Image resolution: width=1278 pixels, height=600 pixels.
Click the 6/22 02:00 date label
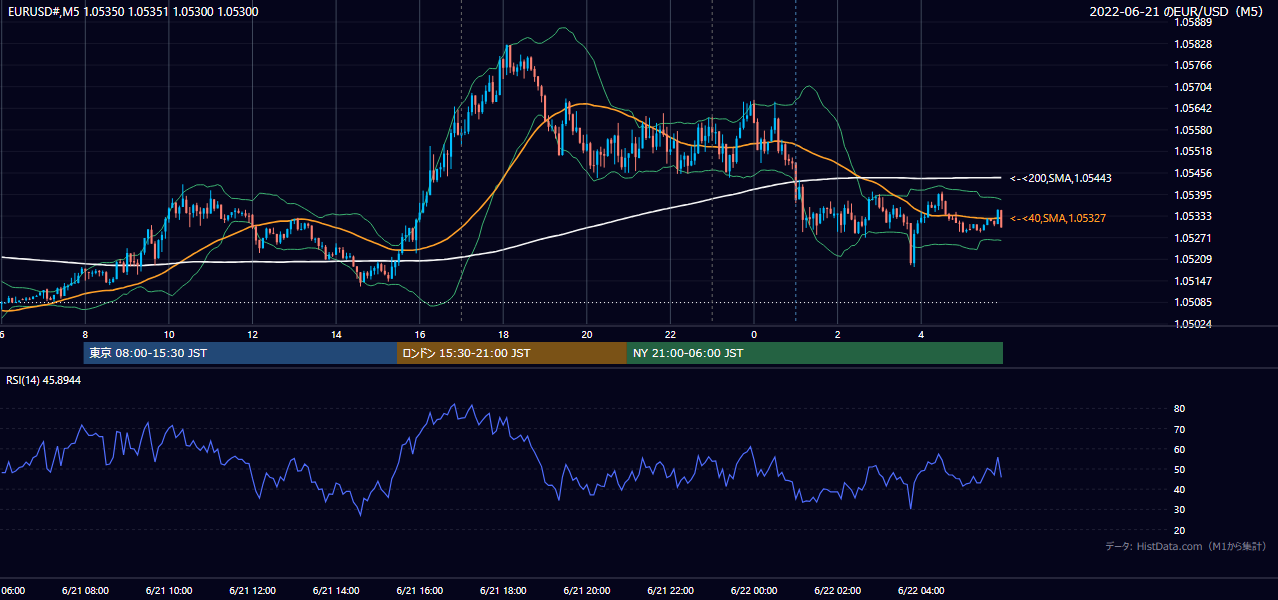[x=838, y=591]
